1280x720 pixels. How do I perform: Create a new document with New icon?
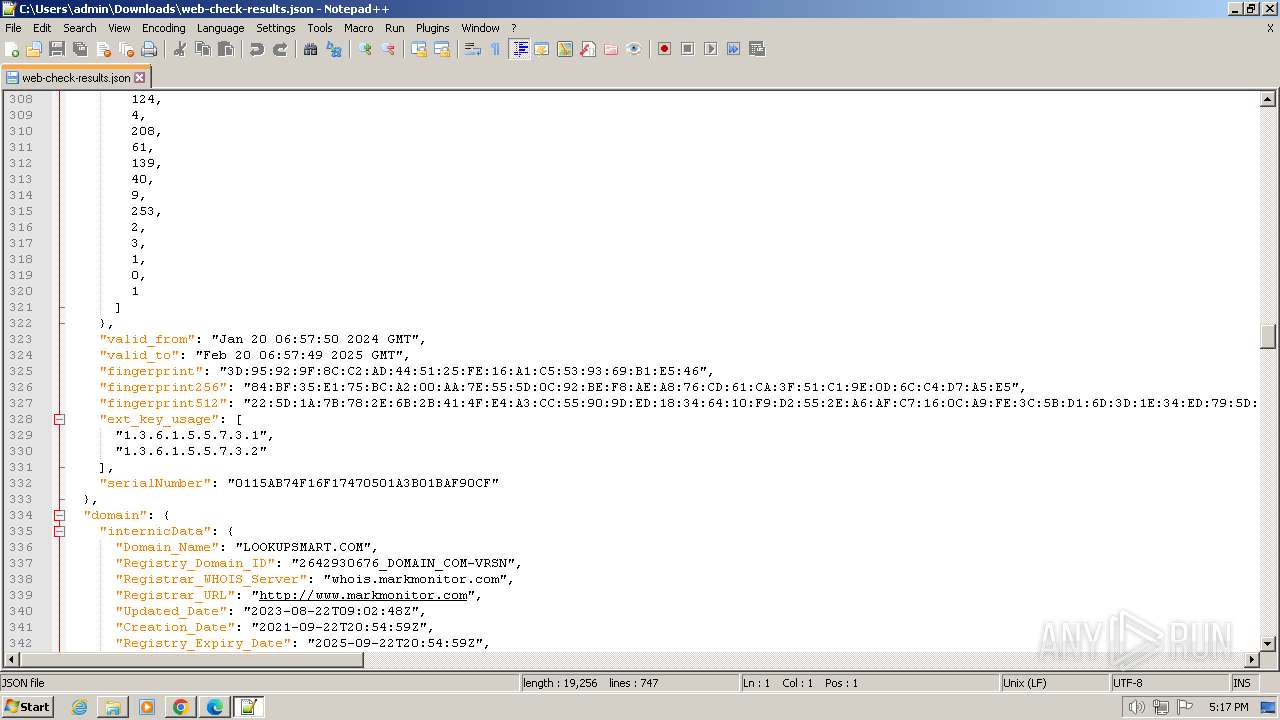(x=13, y=49)
